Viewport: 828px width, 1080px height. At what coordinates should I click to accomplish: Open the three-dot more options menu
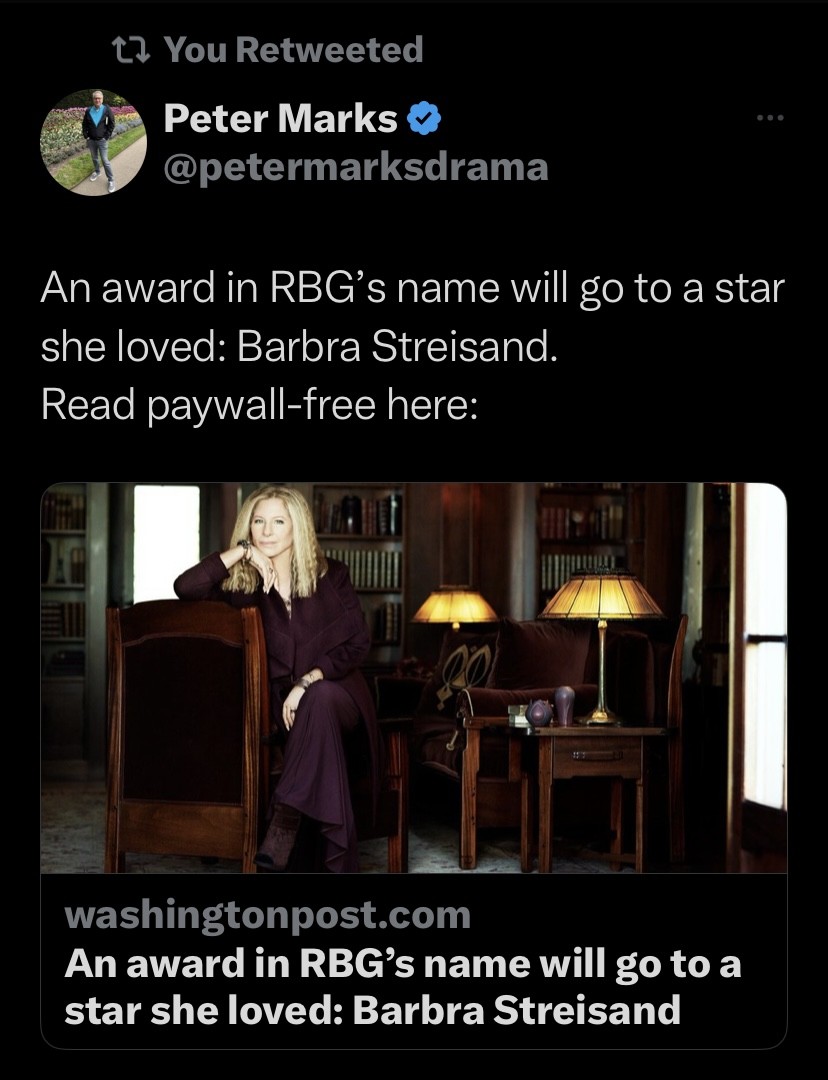click(x=769, y=118)
